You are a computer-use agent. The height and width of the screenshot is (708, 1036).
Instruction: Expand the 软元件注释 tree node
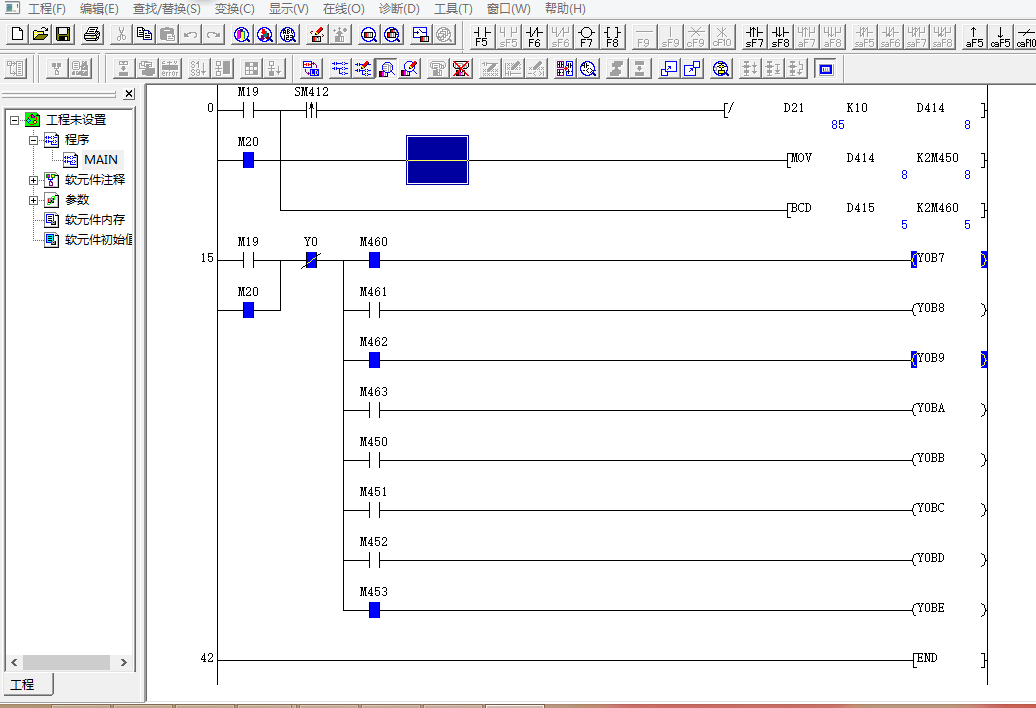point(34,180)
